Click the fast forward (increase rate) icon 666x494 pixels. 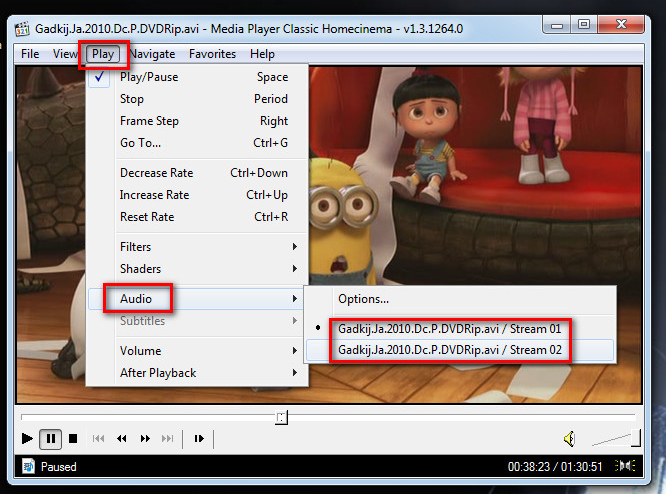(145, 438)
